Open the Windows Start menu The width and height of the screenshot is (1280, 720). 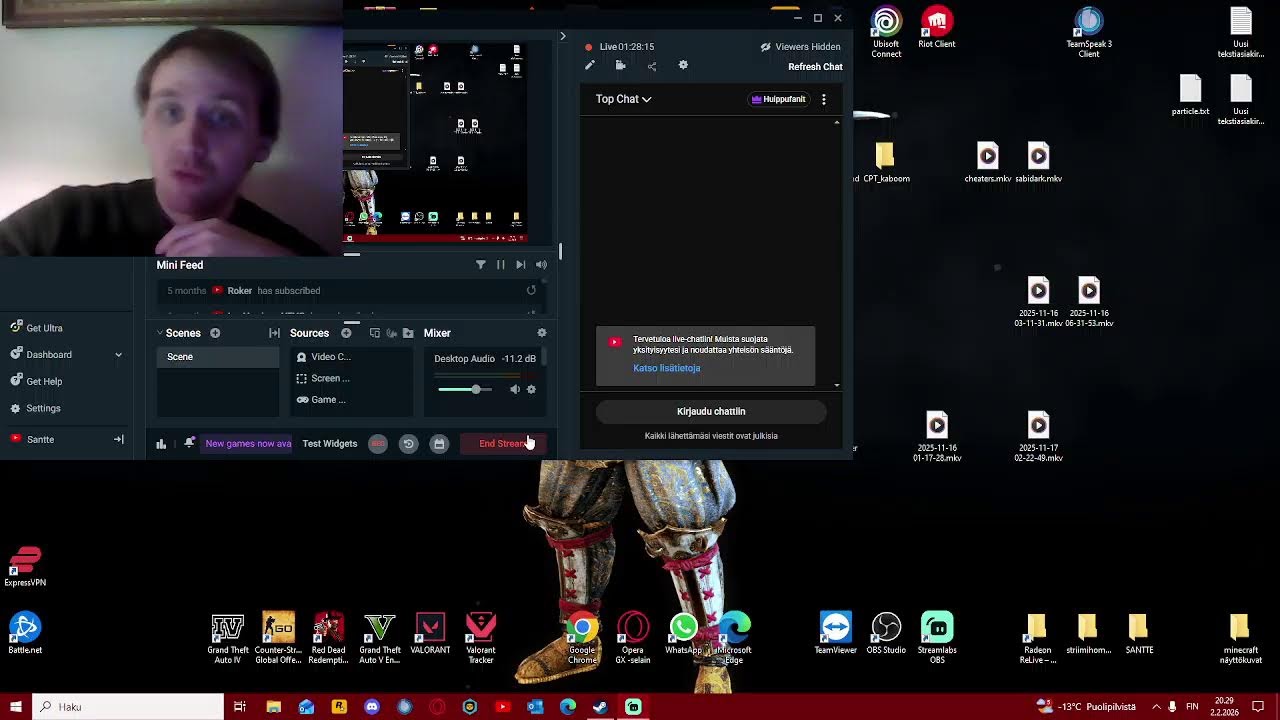click(x=15, y=707)
